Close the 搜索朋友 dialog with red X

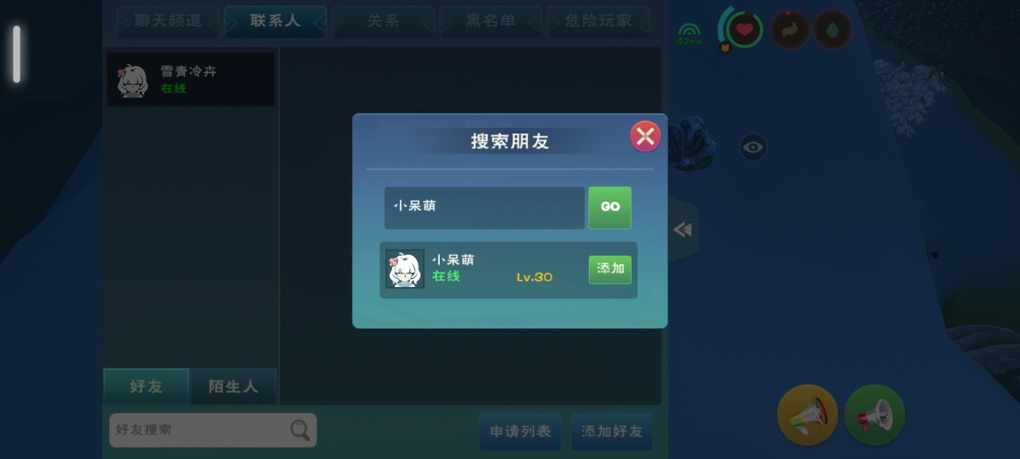pos(645,137)
